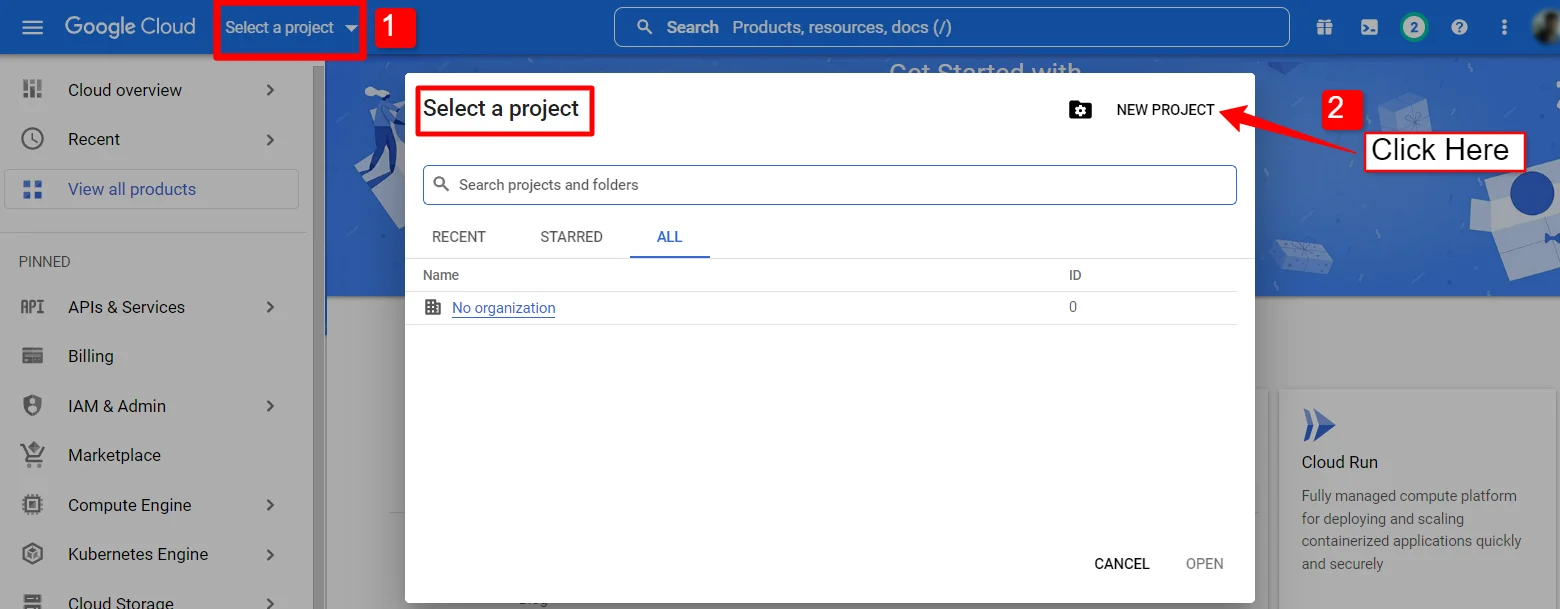Open notifications showing 2 alerts
This screenshot has height=609, width=1560.
[x=1414, y=27]
